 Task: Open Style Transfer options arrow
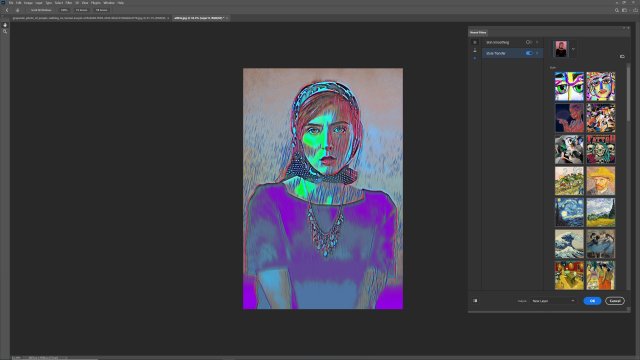tap(537, 53)
